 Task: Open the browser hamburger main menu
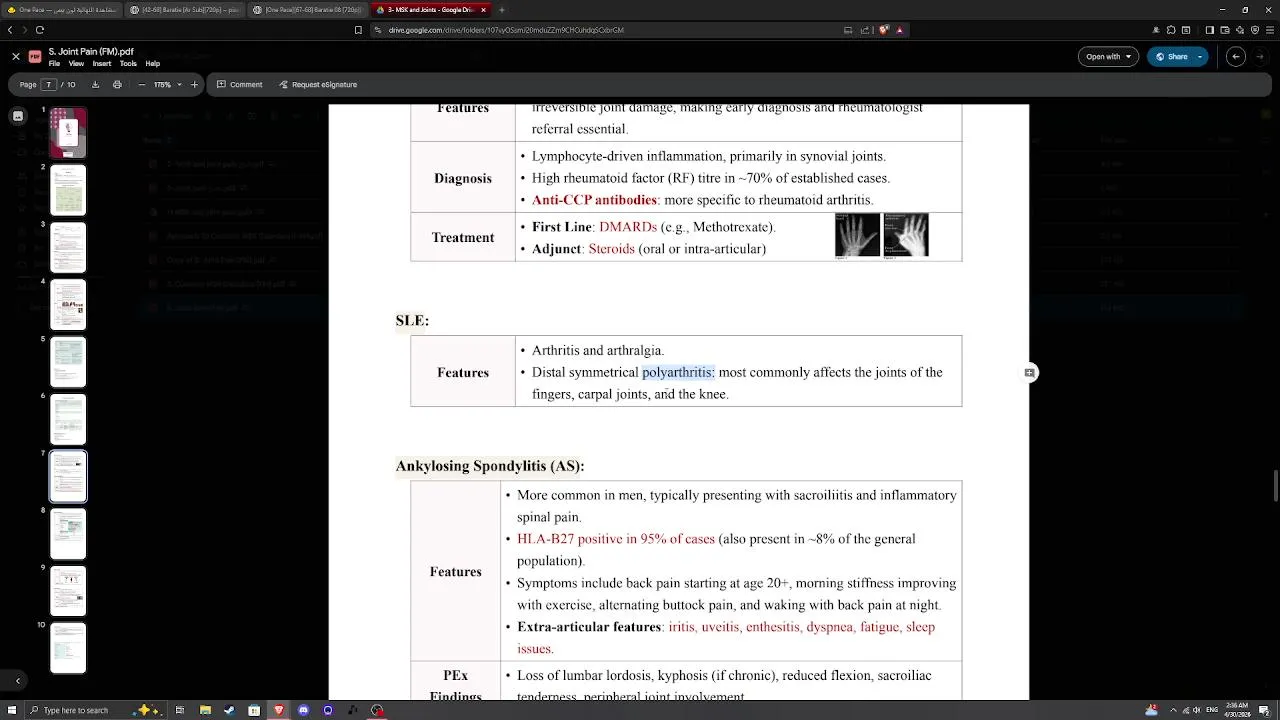tap(1268, 30)
